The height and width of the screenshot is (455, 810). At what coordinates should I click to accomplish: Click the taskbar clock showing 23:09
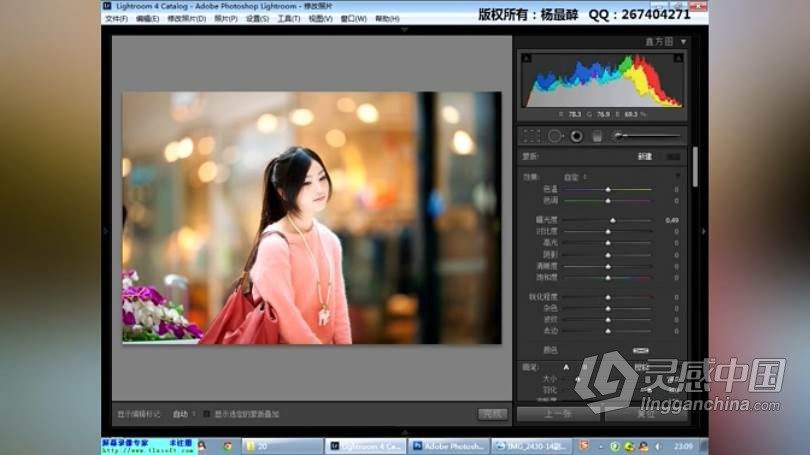[x=683, y=446]
